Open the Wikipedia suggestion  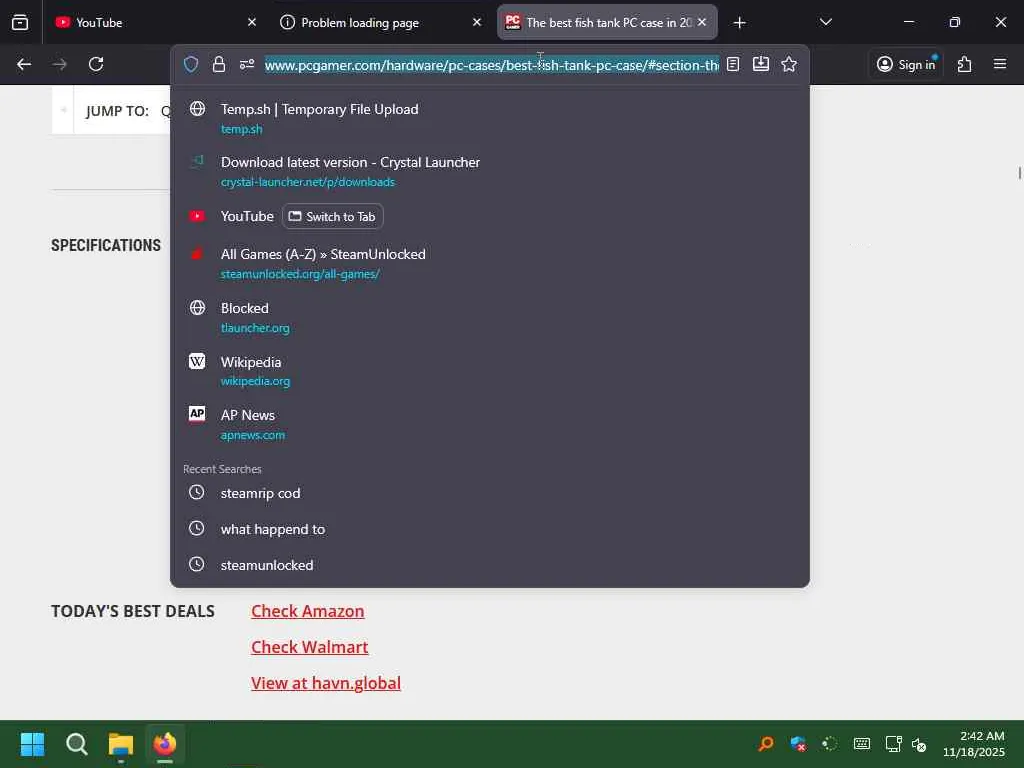click(490, 370)
